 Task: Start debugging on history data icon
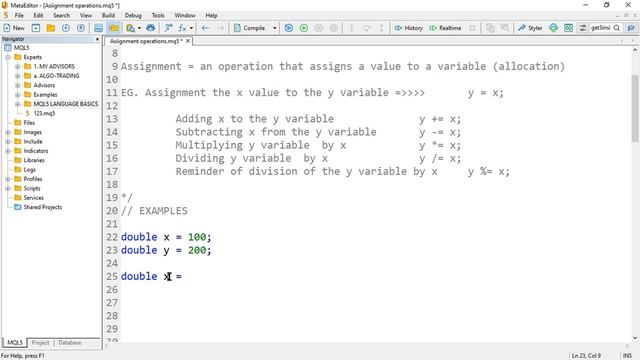[289, 28]
